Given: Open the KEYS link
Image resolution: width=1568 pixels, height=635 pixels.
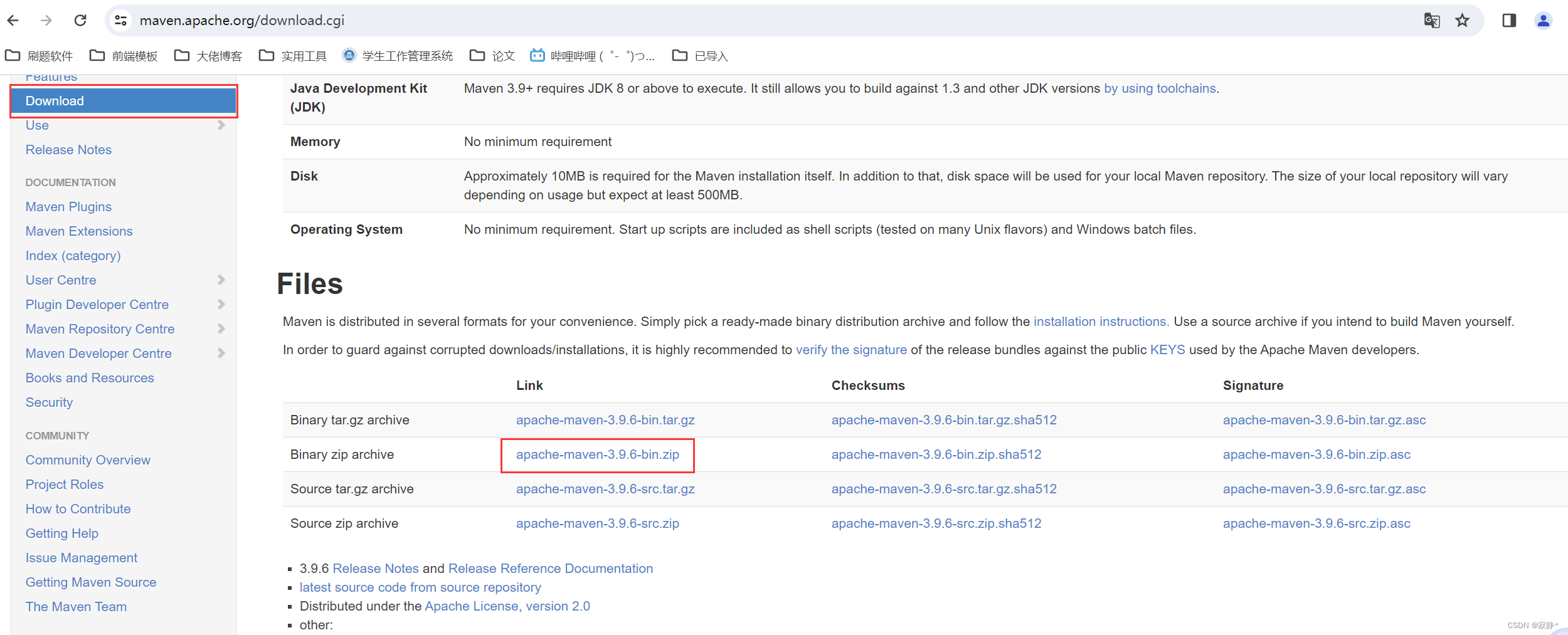Looking at the screenshot, I should coord(1167,350).
